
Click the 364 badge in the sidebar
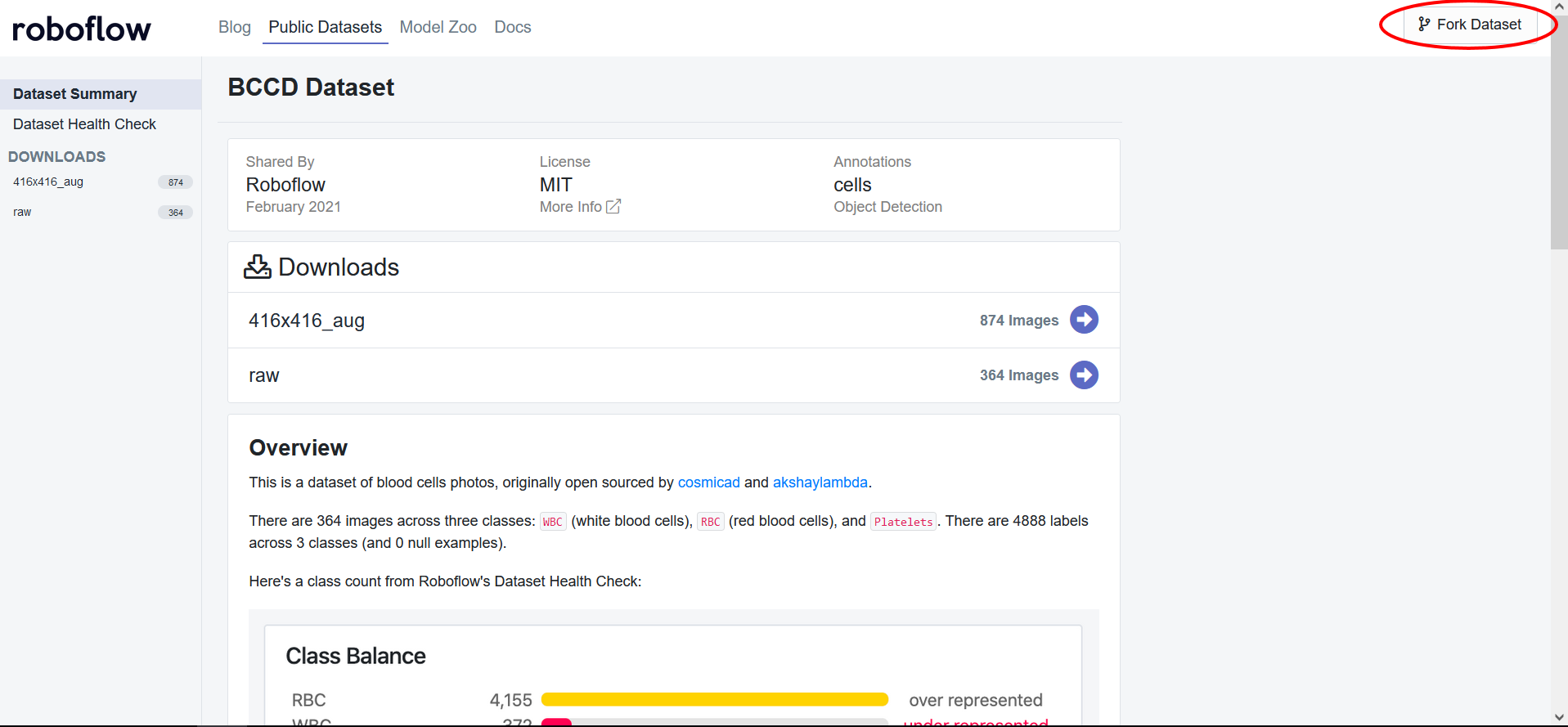click(175, 213)
